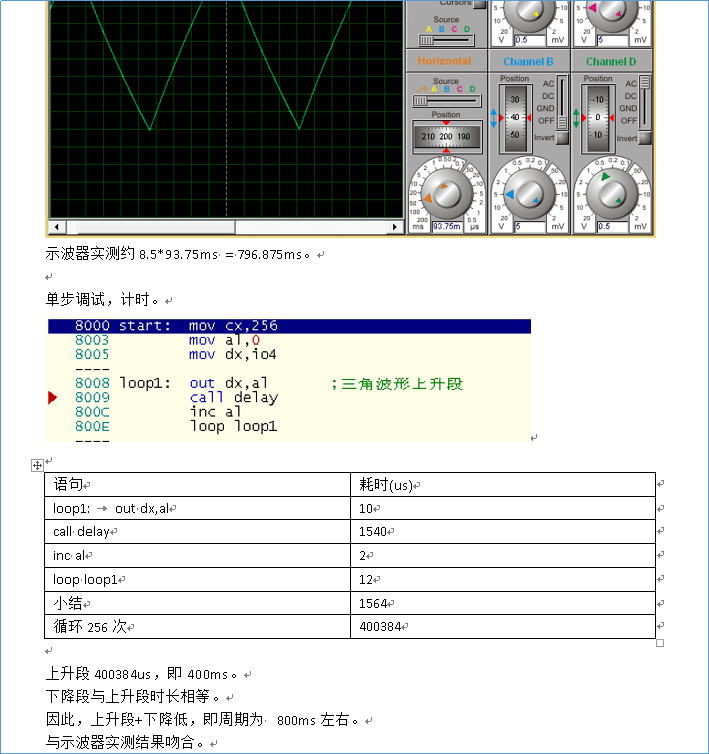Set Channel D coupling to OFF
The image size is (709, 754).
click(x=629, y=120)
